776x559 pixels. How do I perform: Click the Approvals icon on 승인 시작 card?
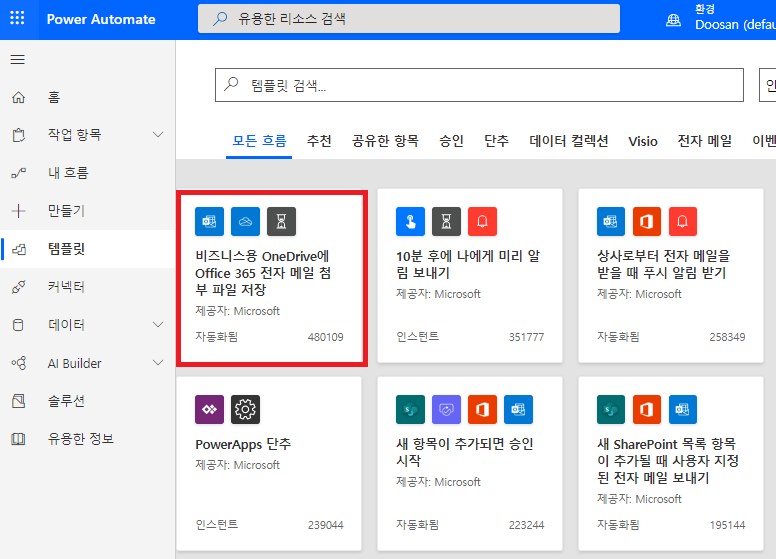pos(446,409)
